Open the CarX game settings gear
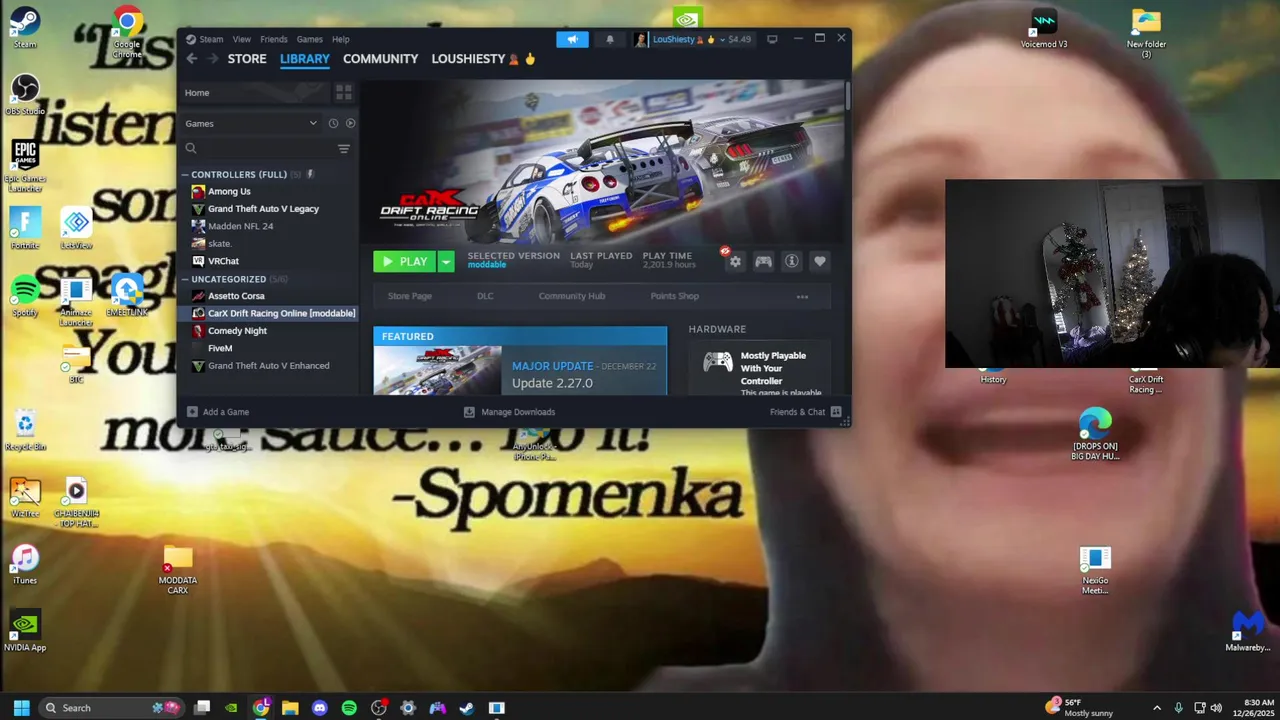This screenshot has height=720, width=1280. tap(735, 261)
